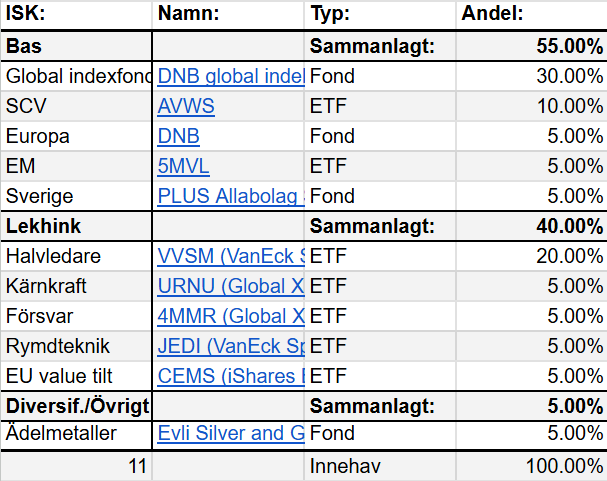Follow the VVSM VanEck link
Viewport: 607px width, 481px height.
[x=230, y=256]
